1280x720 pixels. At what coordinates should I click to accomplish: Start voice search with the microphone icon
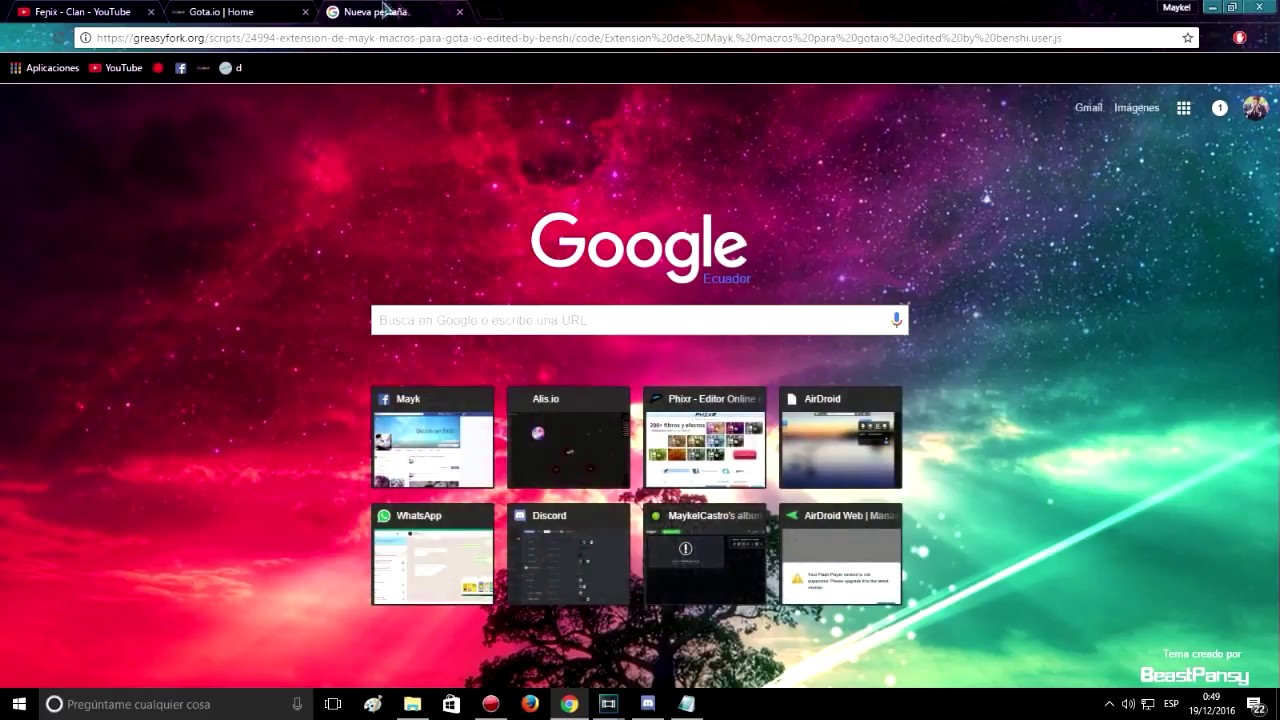coord(897,320)
